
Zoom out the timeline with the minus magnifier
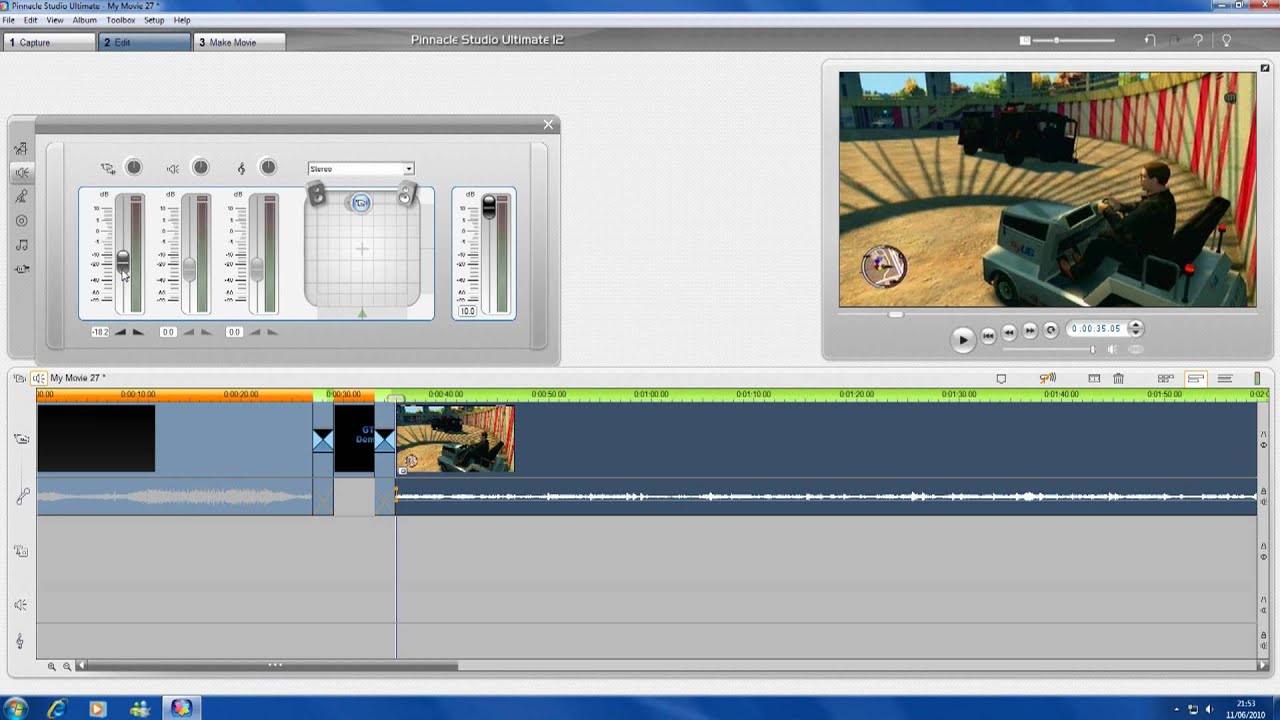(x=67, y=666)
